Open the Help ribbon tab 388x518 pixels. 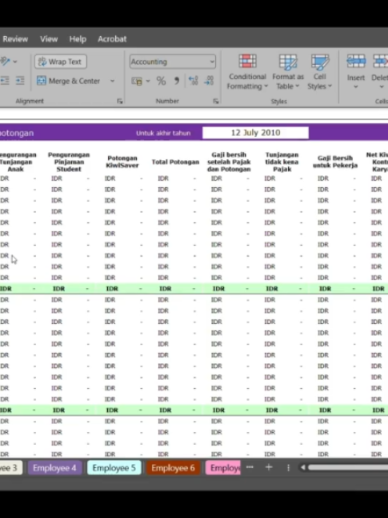pyautogui.click(x=78, y=39)
